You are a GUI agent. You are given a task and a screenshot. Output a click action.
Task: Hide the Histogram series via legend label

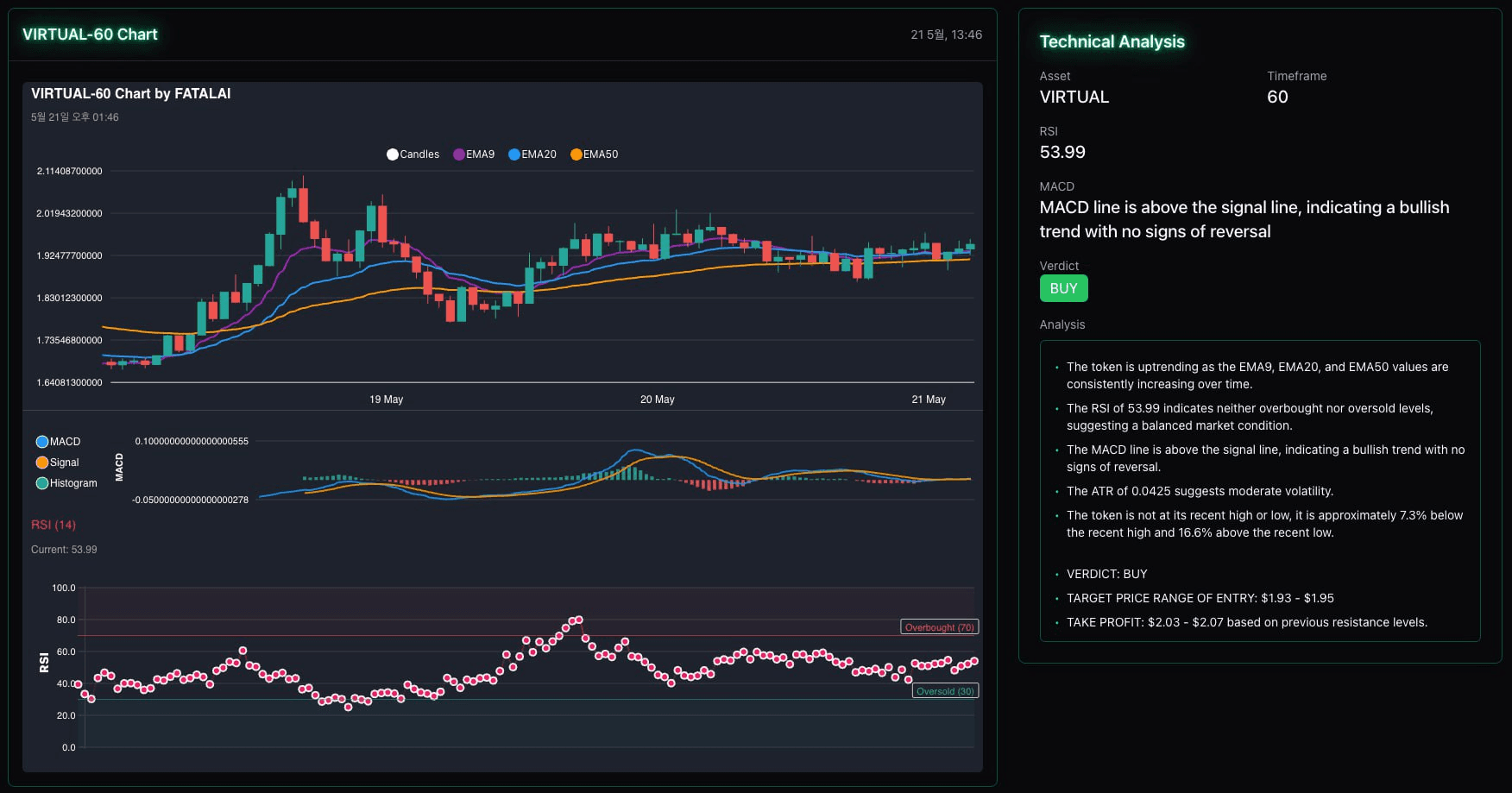pos(73,483)
